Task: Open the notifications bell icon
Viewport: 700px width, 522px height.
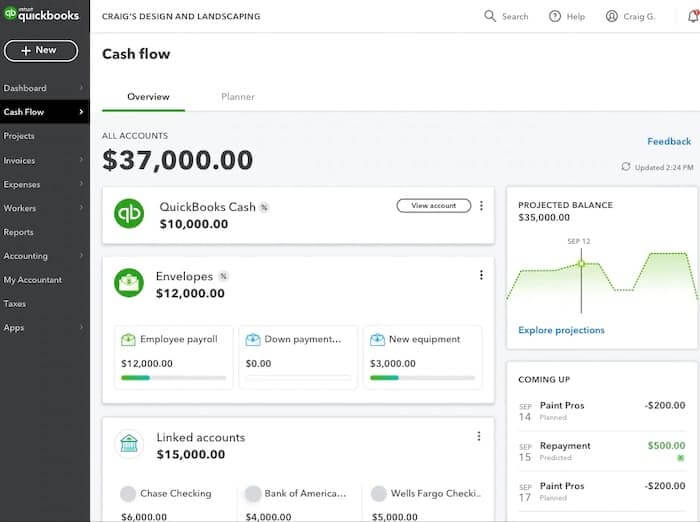Action: [x=693, y=16]
